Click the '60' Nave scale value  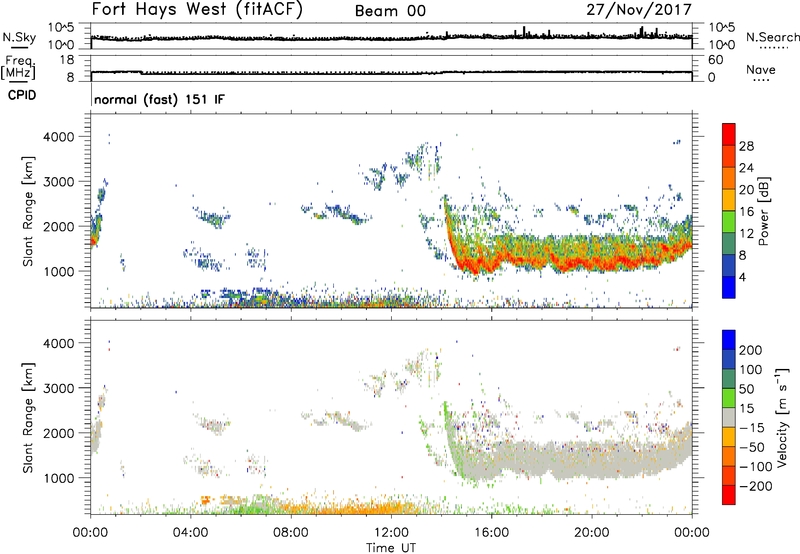(715, 60)
